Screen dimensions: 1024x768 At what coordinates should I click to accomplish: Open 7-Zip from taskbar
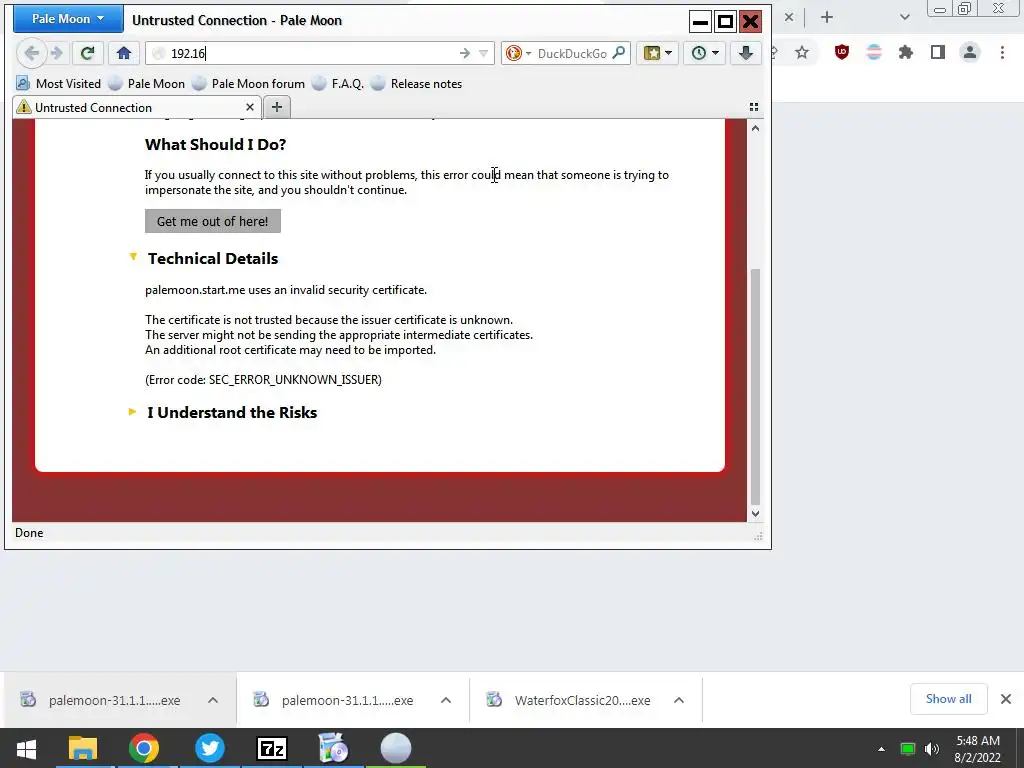(x=272, y=748)
